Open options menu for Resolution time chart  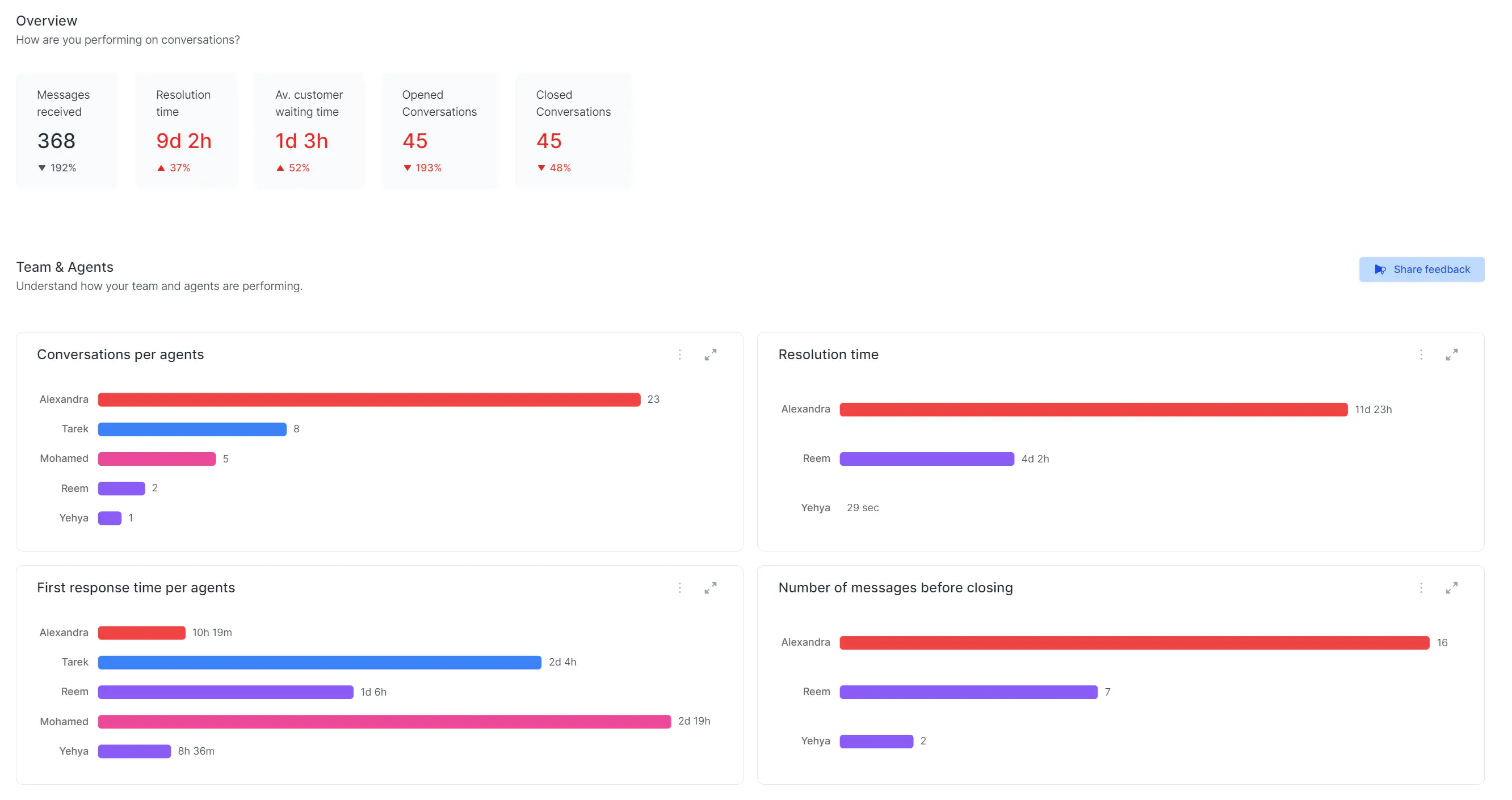point(1421,355)
